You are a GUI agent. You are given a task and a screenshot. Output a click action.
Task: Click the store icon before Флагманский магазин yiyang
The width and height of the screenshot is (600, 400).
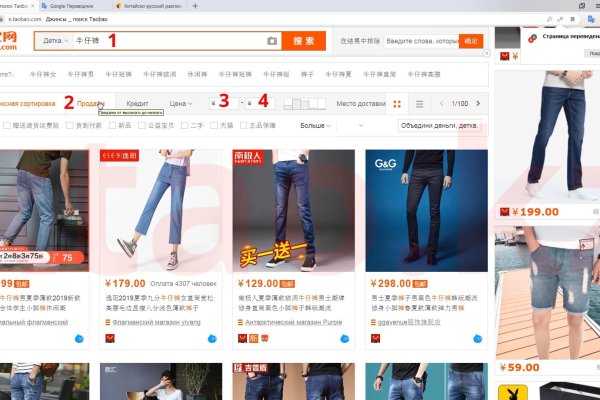pyautogui.click(x=106, y=323)
